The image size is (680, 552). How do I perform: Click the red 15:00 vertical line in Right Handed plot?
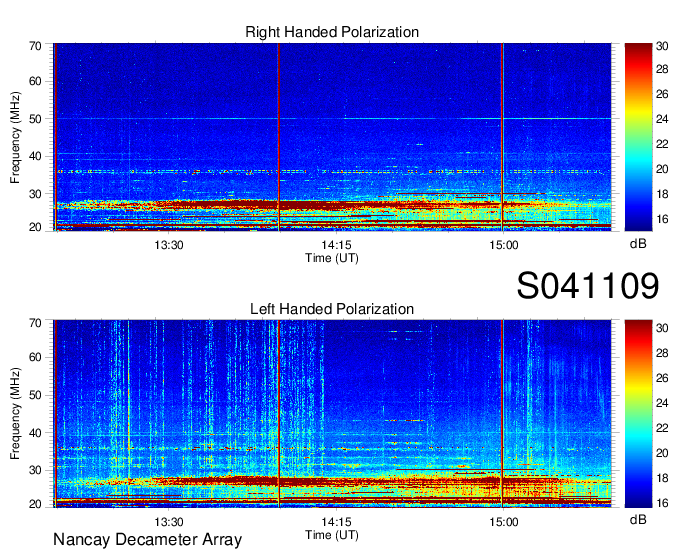pos(502,137)
